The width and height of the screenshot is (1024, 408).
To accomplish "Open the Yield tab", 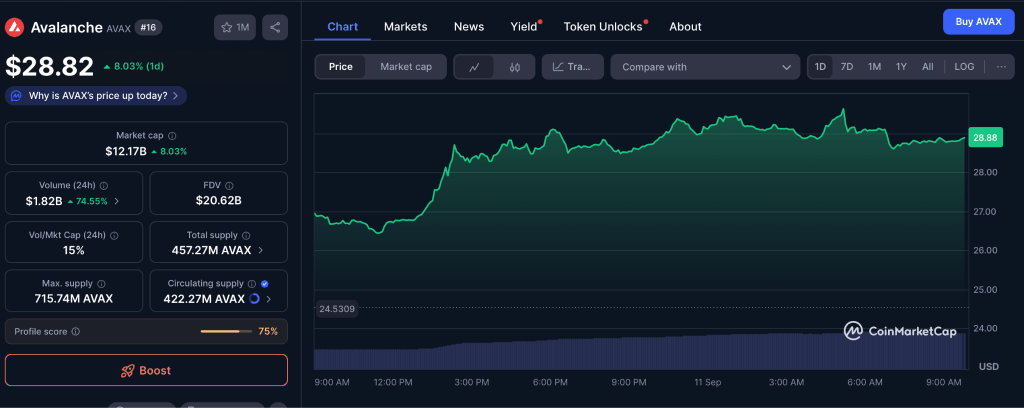I will coord(524,27).
